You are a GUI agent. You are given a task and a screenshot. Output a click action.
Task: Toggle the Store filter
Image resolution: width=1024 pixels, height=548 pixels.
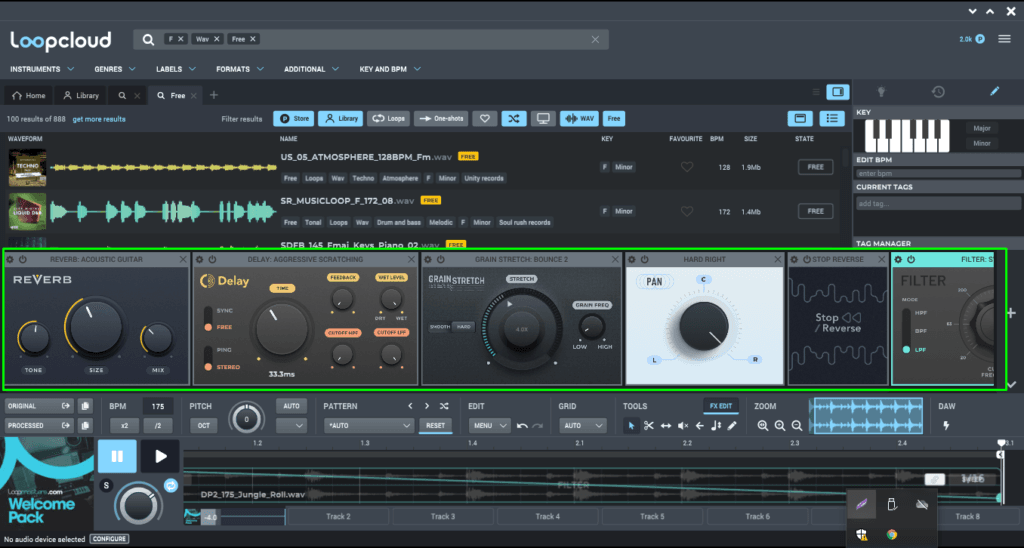pyautogui.click(x=294, y=118)
